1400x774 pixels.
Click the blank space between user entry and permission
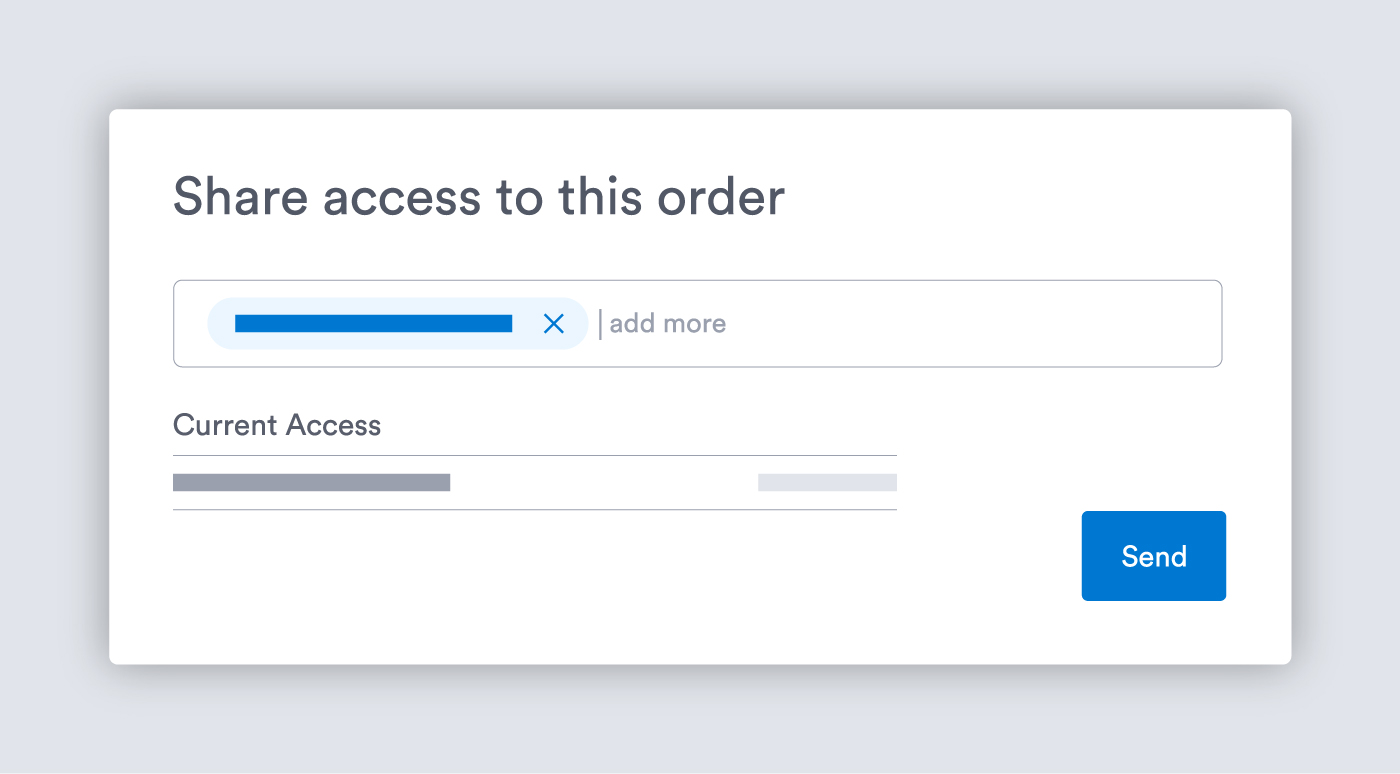604,483
